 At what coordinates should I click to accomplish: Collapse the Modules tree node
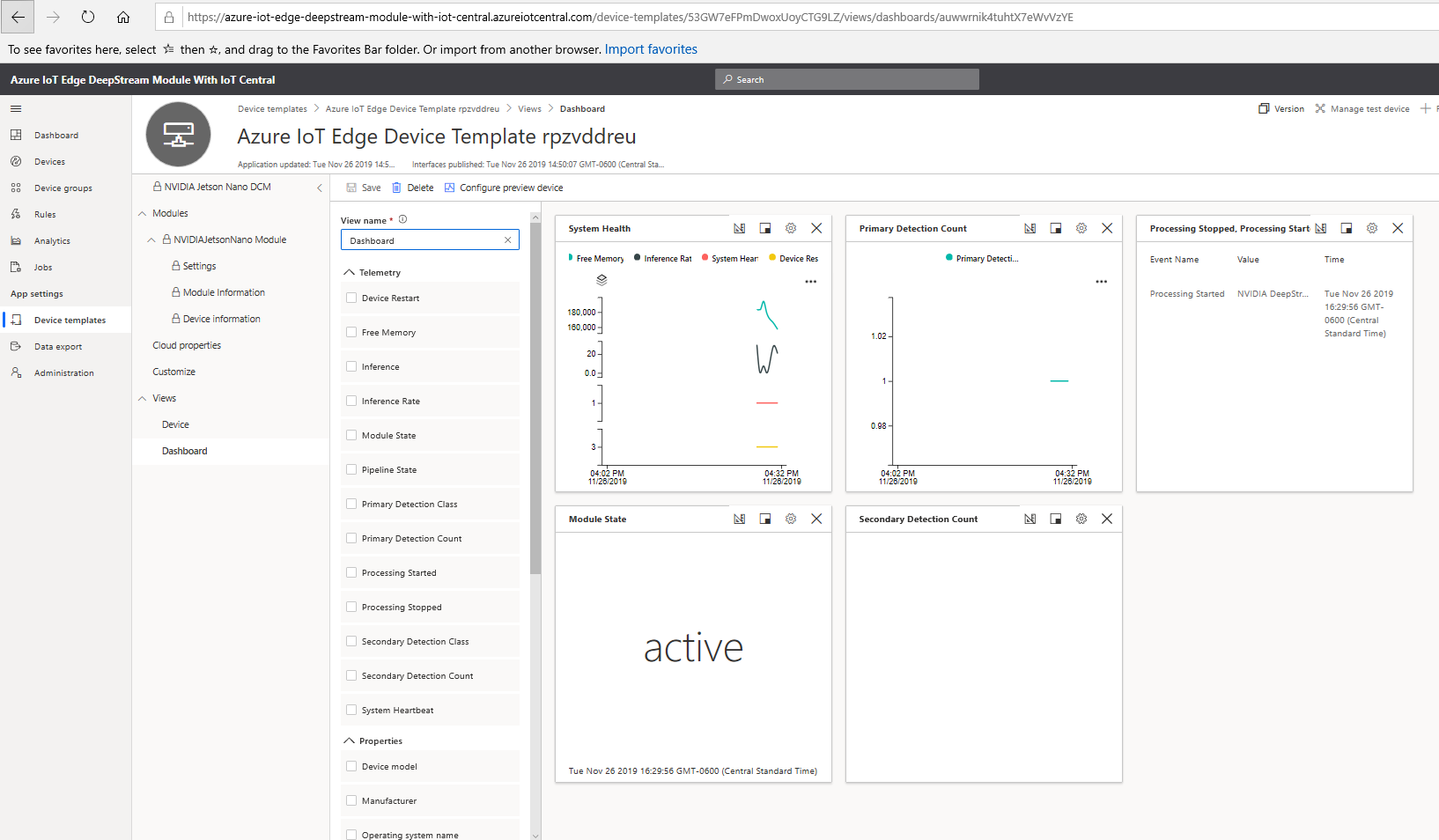click(143, 213)
